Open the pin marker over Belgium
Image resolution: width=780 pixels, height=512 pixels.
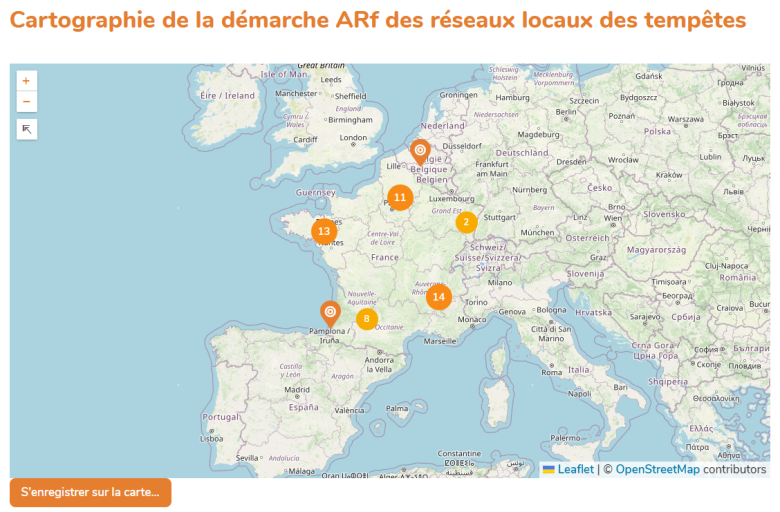pos(420,151)
